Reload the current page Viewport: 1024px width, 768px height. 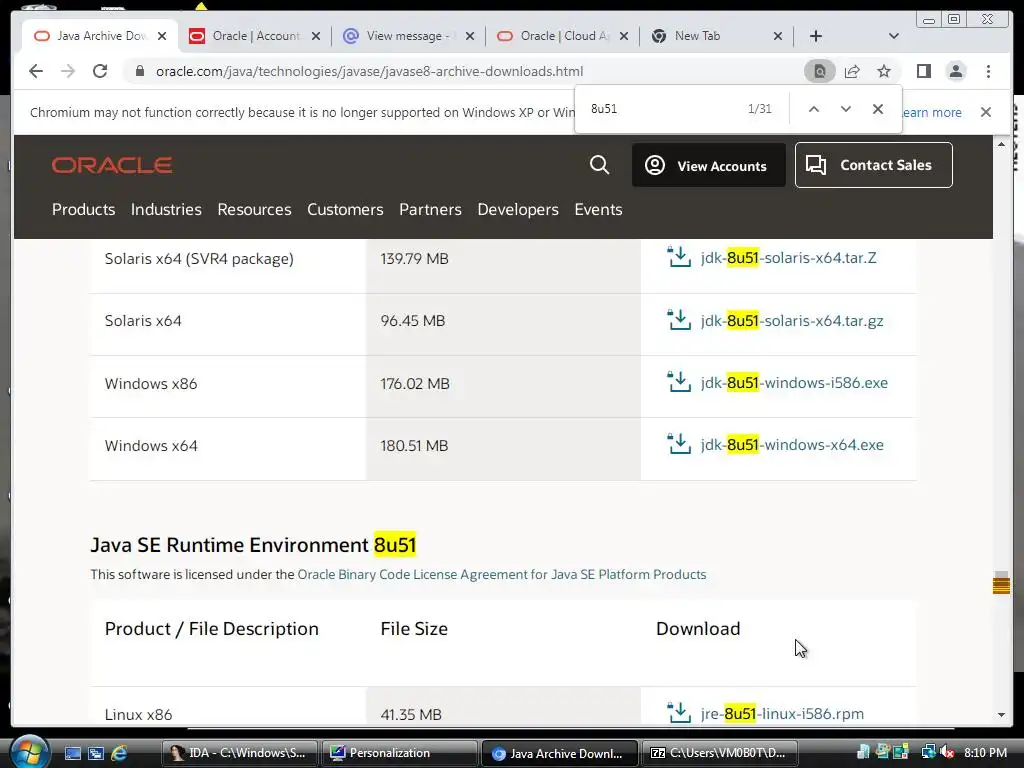(100, 71)
